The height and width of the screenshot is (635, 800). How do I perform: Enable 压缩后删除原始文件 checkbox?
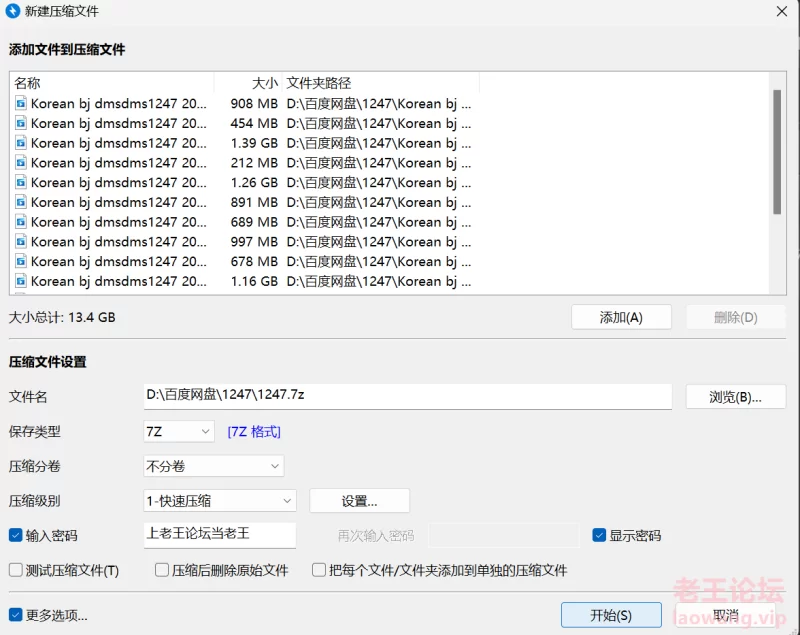coord(162,570)
